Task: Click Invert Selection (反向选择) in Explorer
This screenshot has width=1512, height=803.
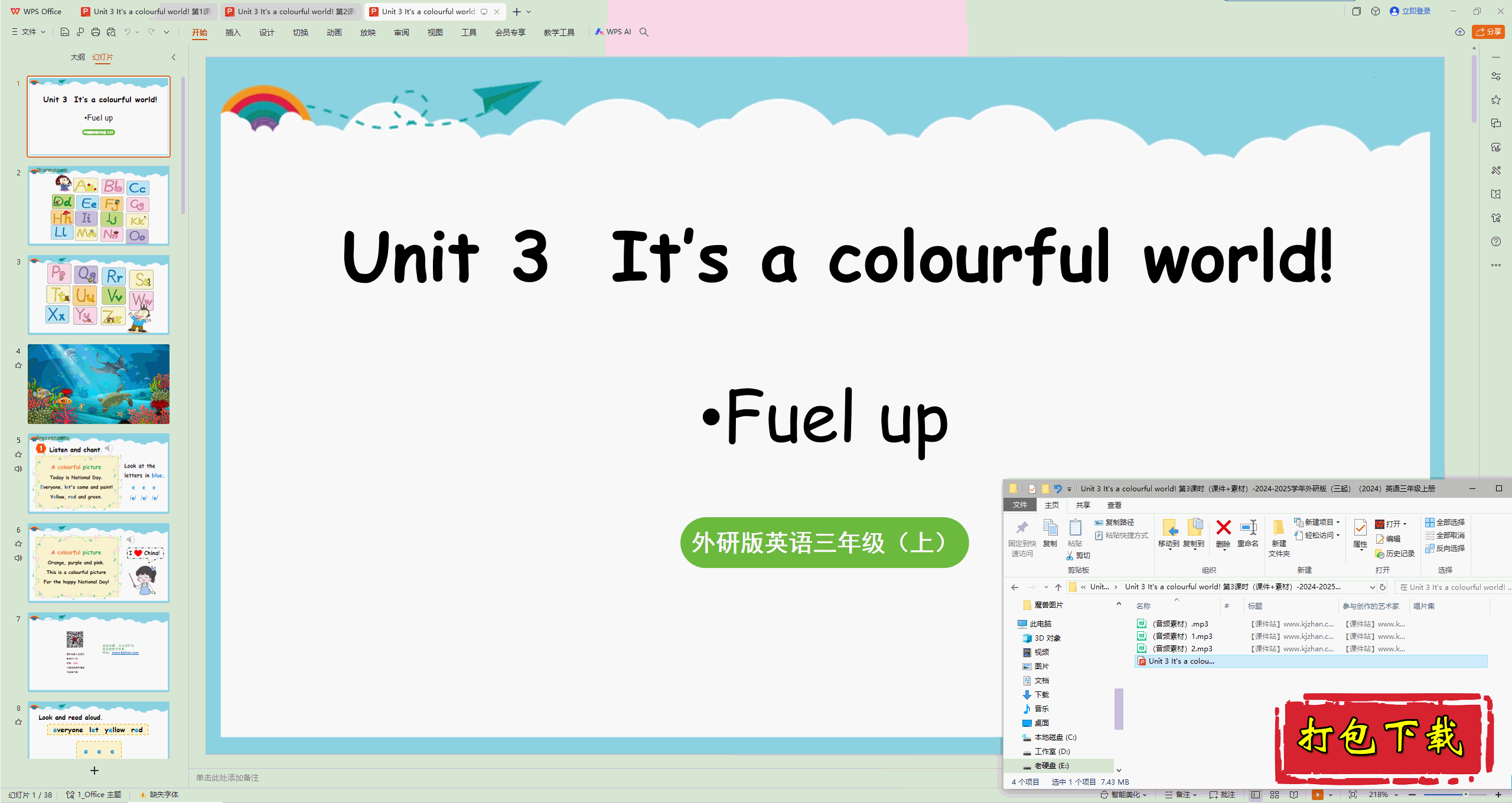Action: click(x=1445, y=549)
